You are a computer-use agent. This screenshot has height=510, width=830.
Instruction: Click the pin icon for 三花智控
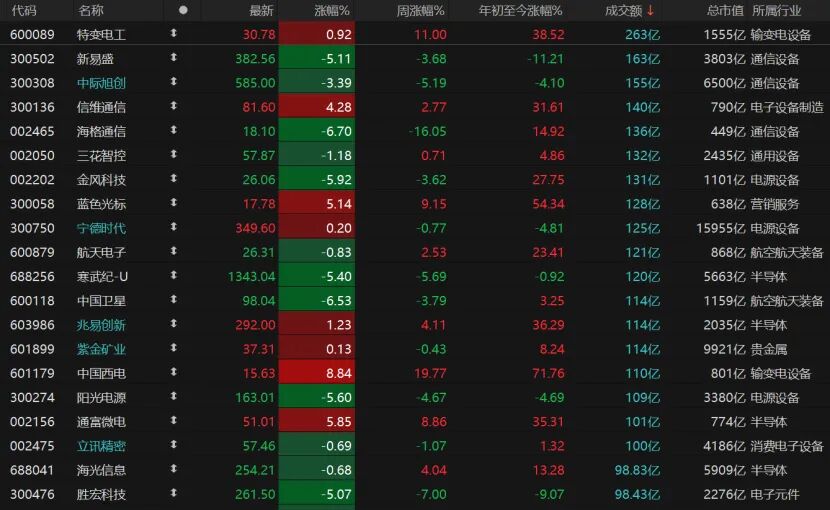click(x=173, y=155)
